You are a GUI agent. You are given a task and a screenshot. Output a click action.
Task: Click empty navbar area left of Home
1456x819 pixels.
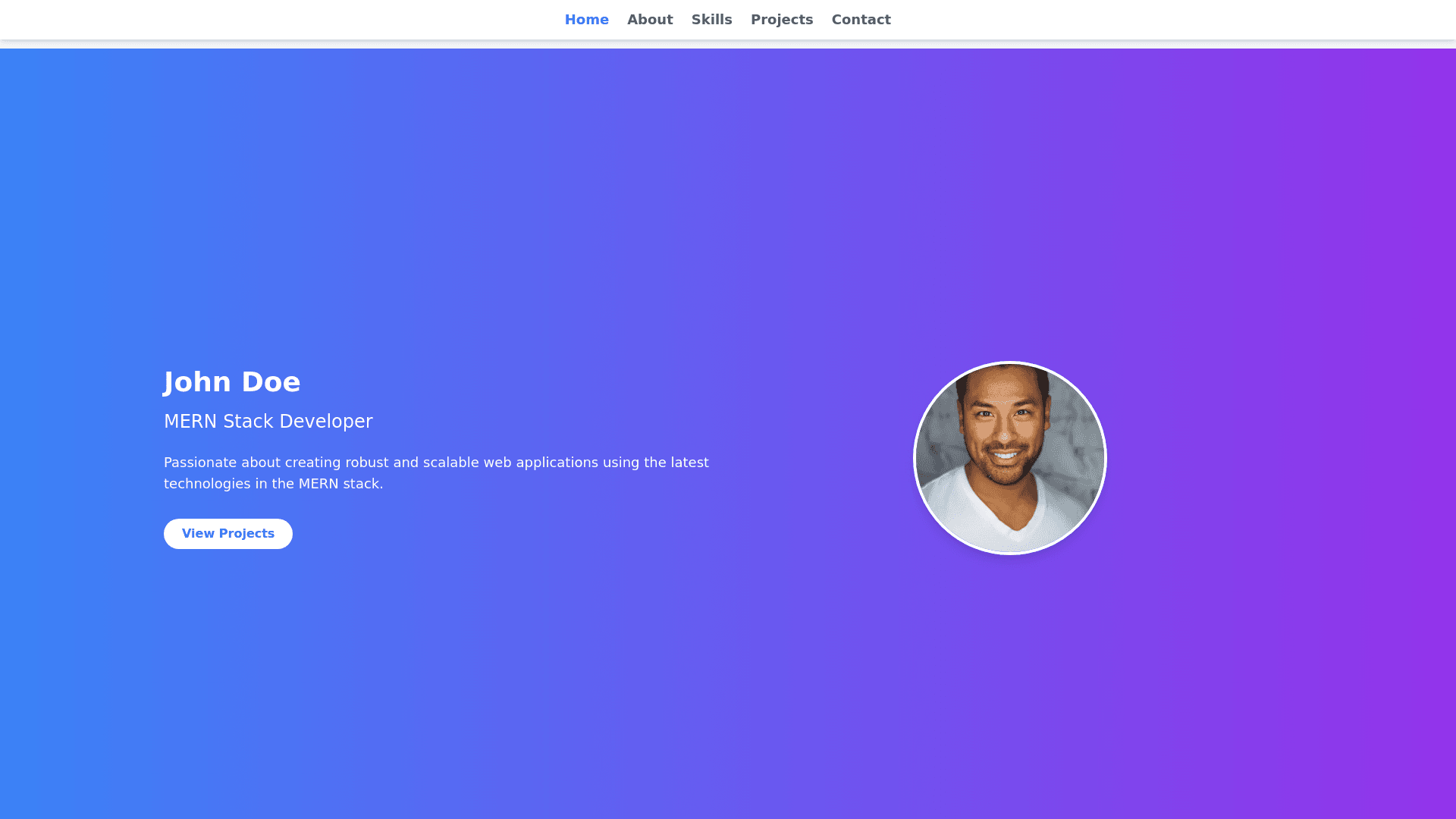pos(303,20)
